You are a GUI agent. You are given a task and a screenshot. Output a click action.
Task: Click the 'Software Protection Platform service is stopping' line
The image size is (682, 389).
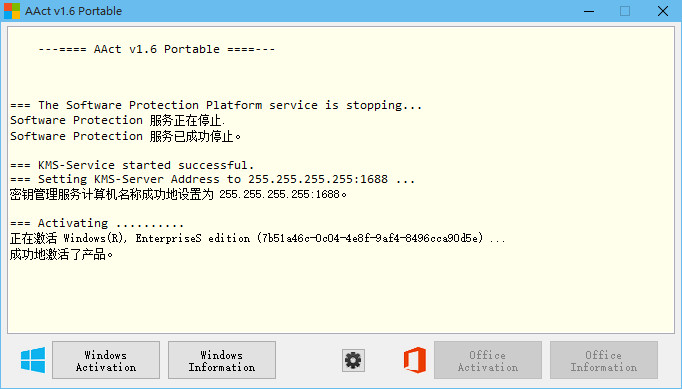coord(216,105)
